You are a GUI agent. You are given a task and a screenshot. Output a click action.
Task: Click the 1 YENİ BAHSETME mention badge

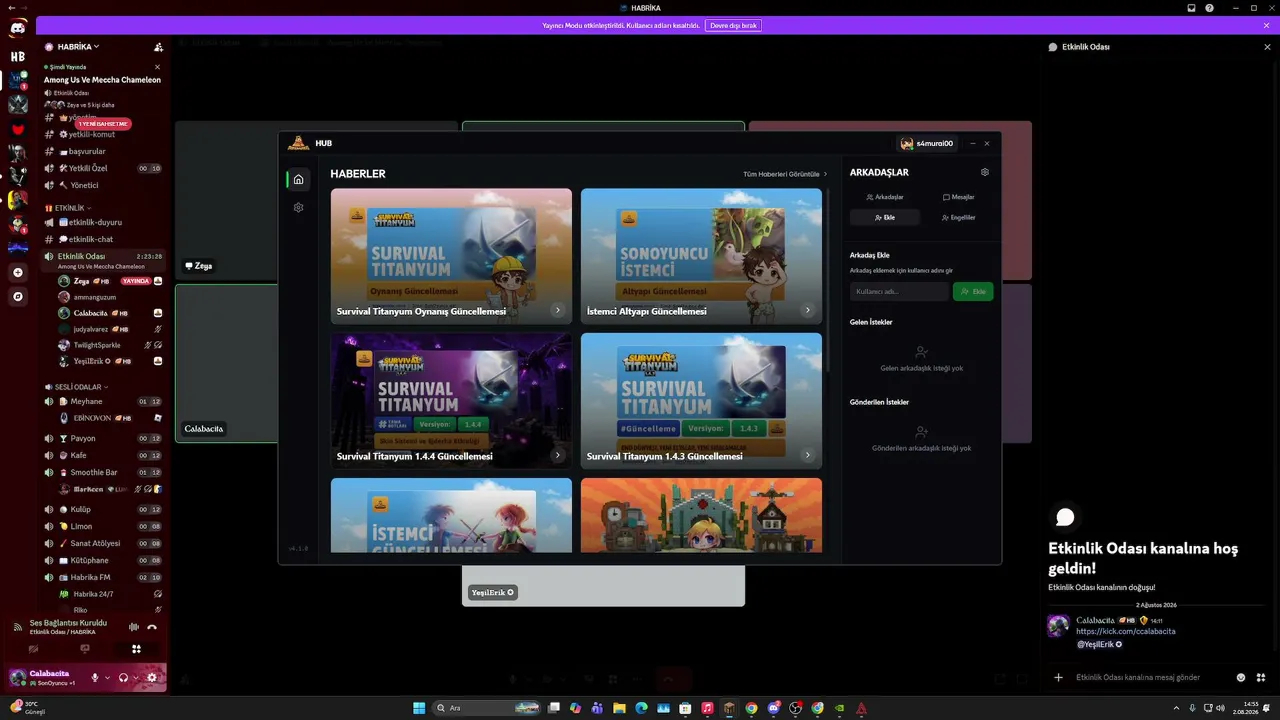pyautogui.click(x=103, y=124)
